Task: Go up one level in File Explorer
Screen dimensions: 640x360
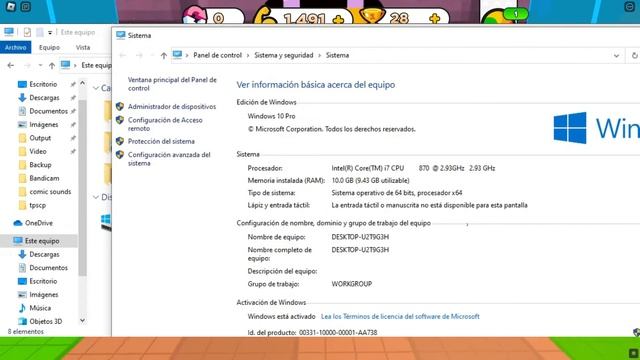Action: pos(52,65)
